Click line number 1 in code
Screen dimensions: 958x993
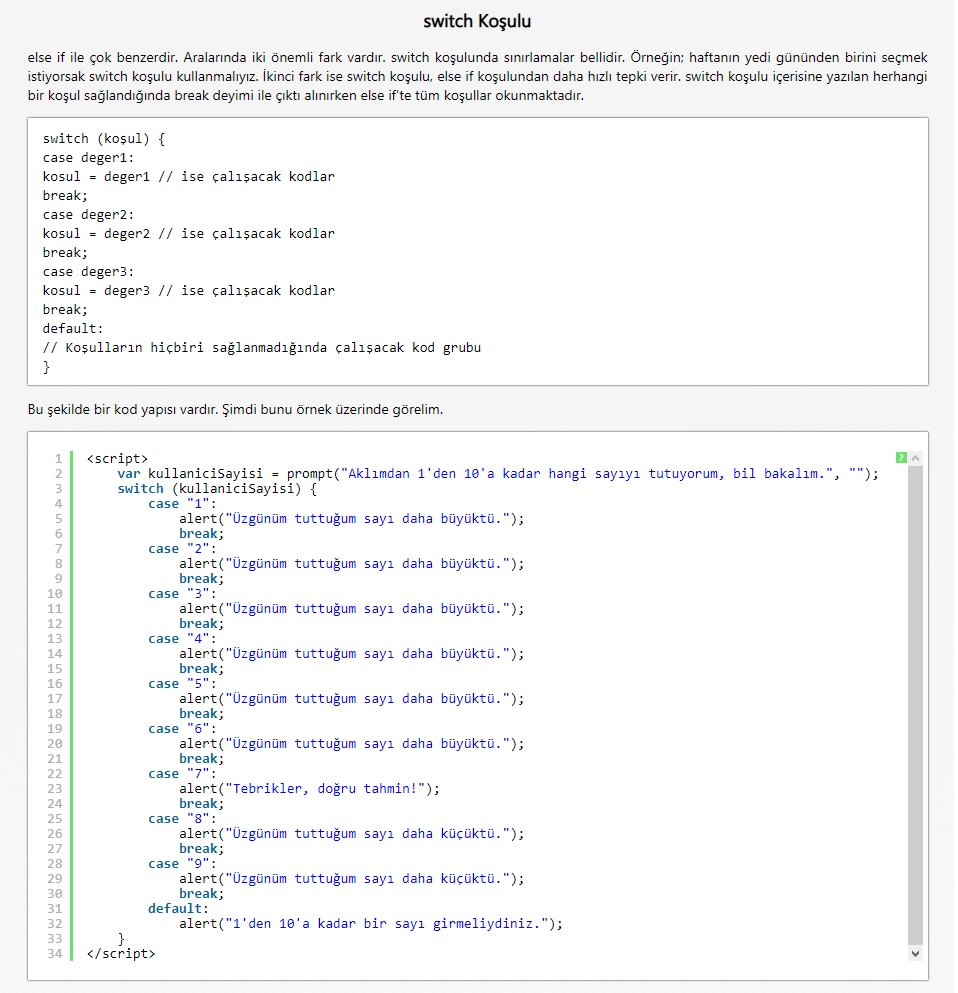point(58,459)
